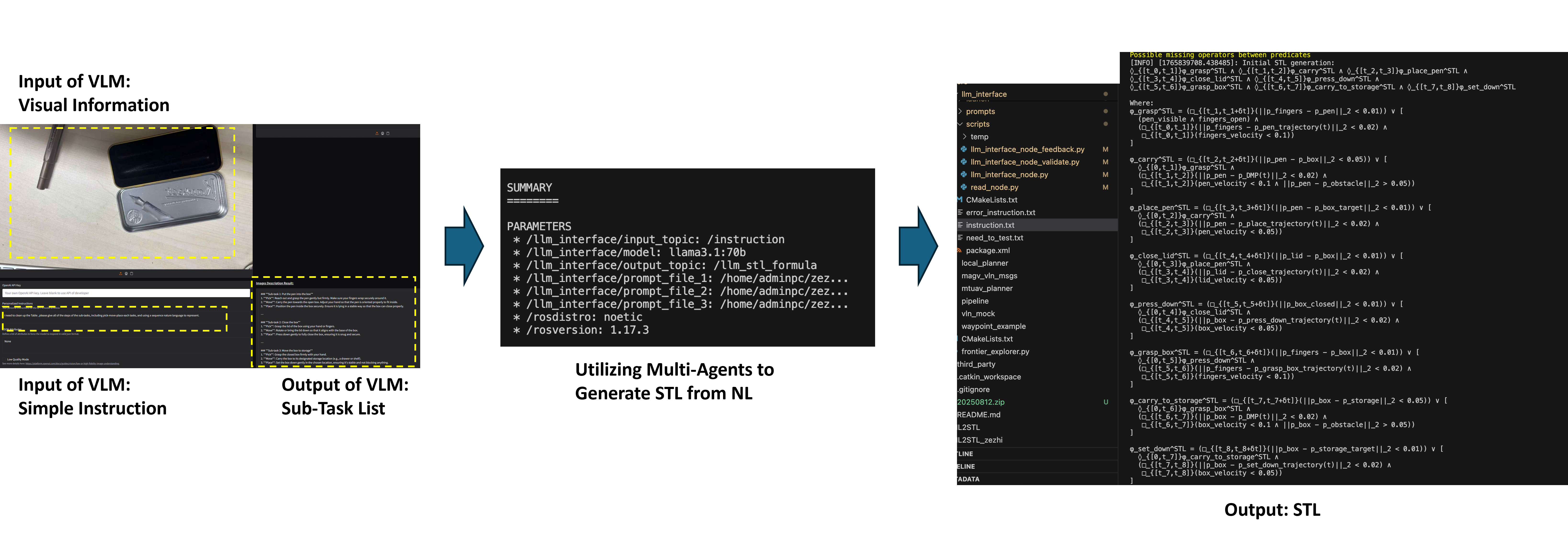Open the llm_interface_node_feedback.py Python file
This screenshot has width=1568, height=533.
tap(1027, 149)
